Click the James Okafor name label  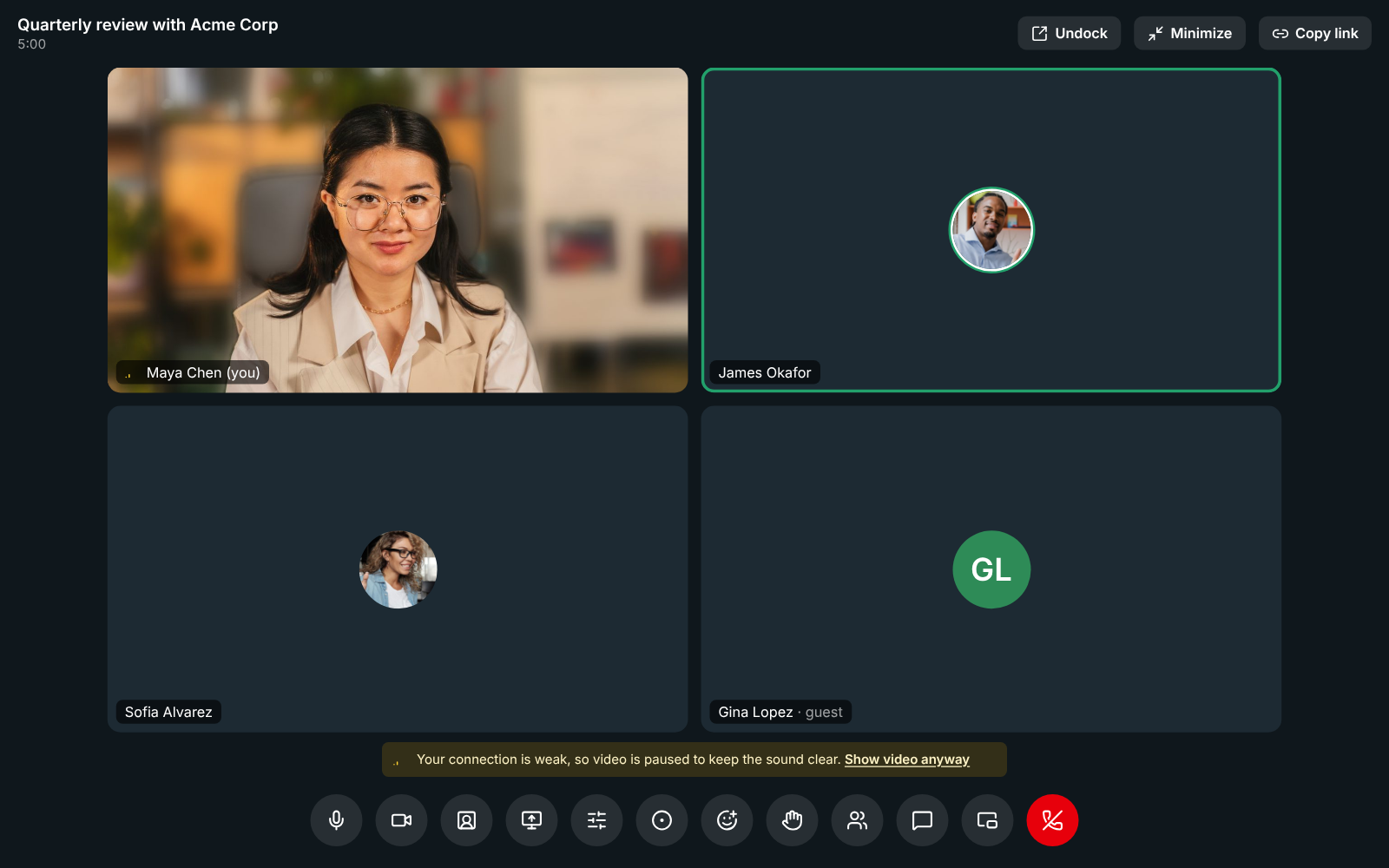point(765,372)
